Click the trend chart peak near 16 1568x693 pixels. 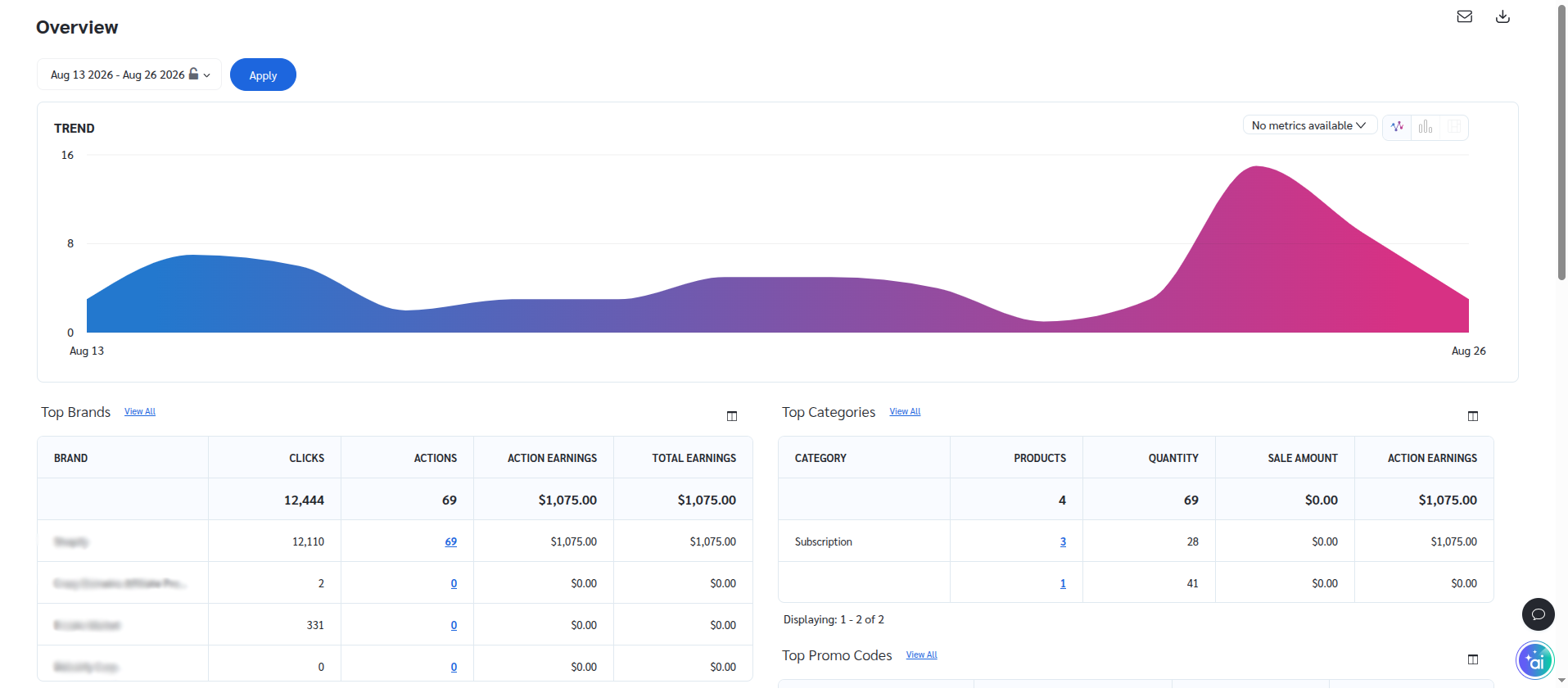point(1257,169)
